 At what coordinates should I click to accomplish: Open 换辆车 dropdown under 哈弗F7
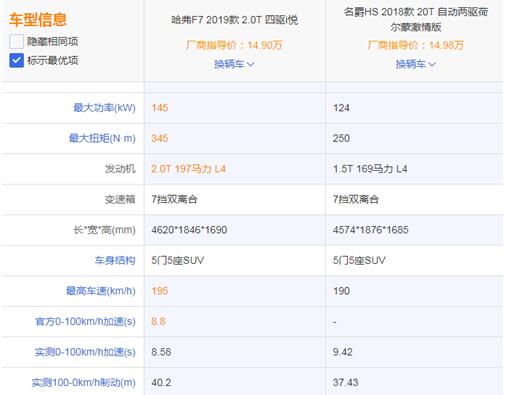[234, 64]
